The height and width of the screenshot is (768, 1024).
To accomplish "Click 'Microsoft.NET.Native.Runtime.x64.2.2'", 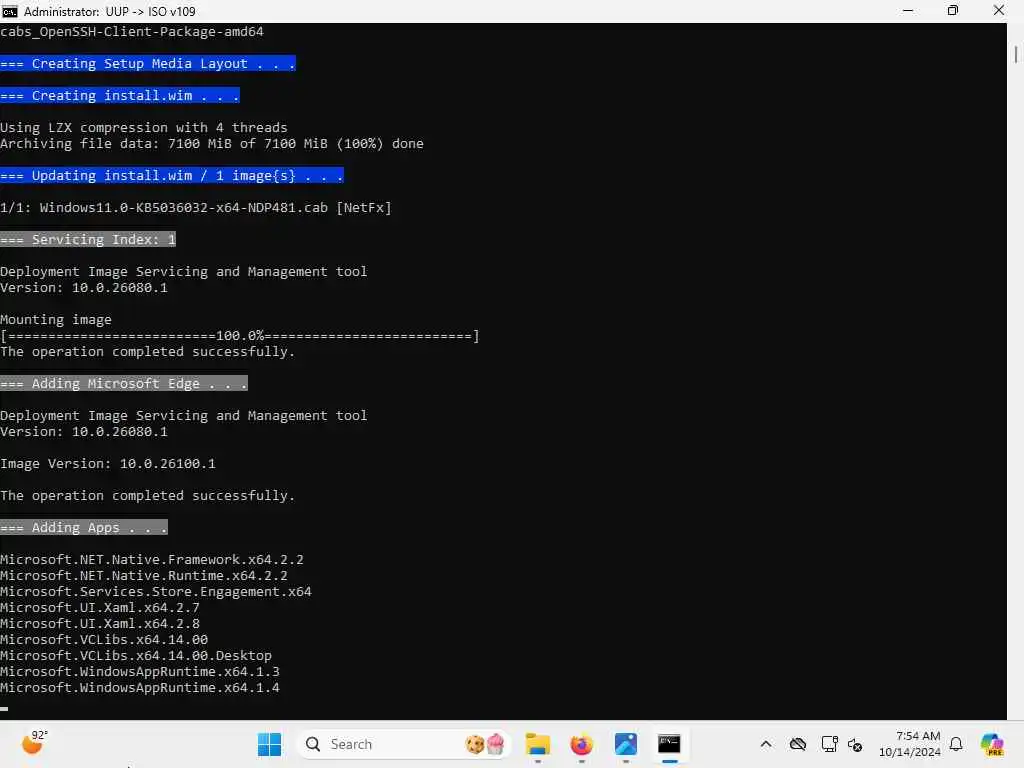I will pyautogui.click(x=144, y=575).
